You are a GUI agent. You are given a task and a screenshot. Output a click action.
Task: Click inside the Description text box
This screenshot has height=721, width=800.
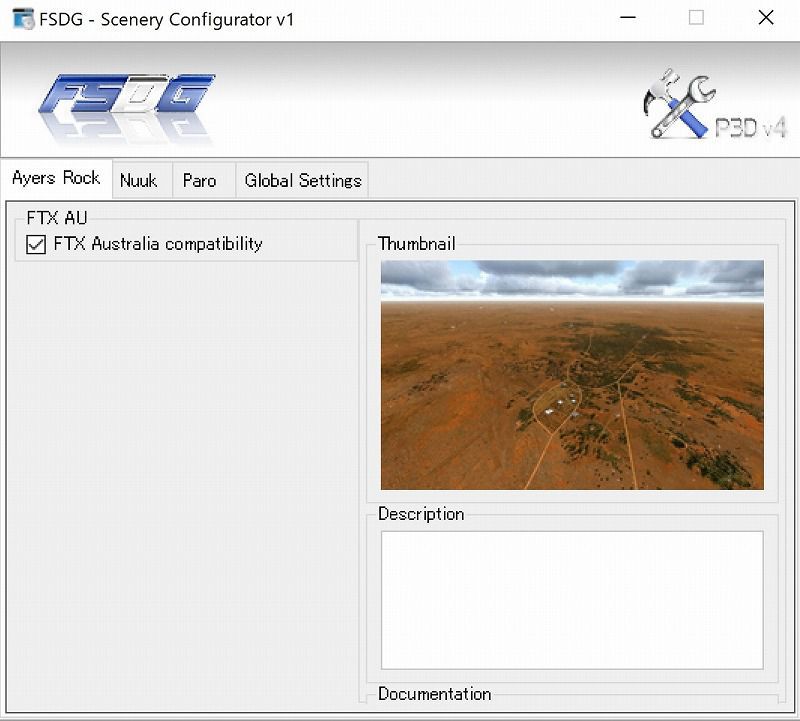572,600
